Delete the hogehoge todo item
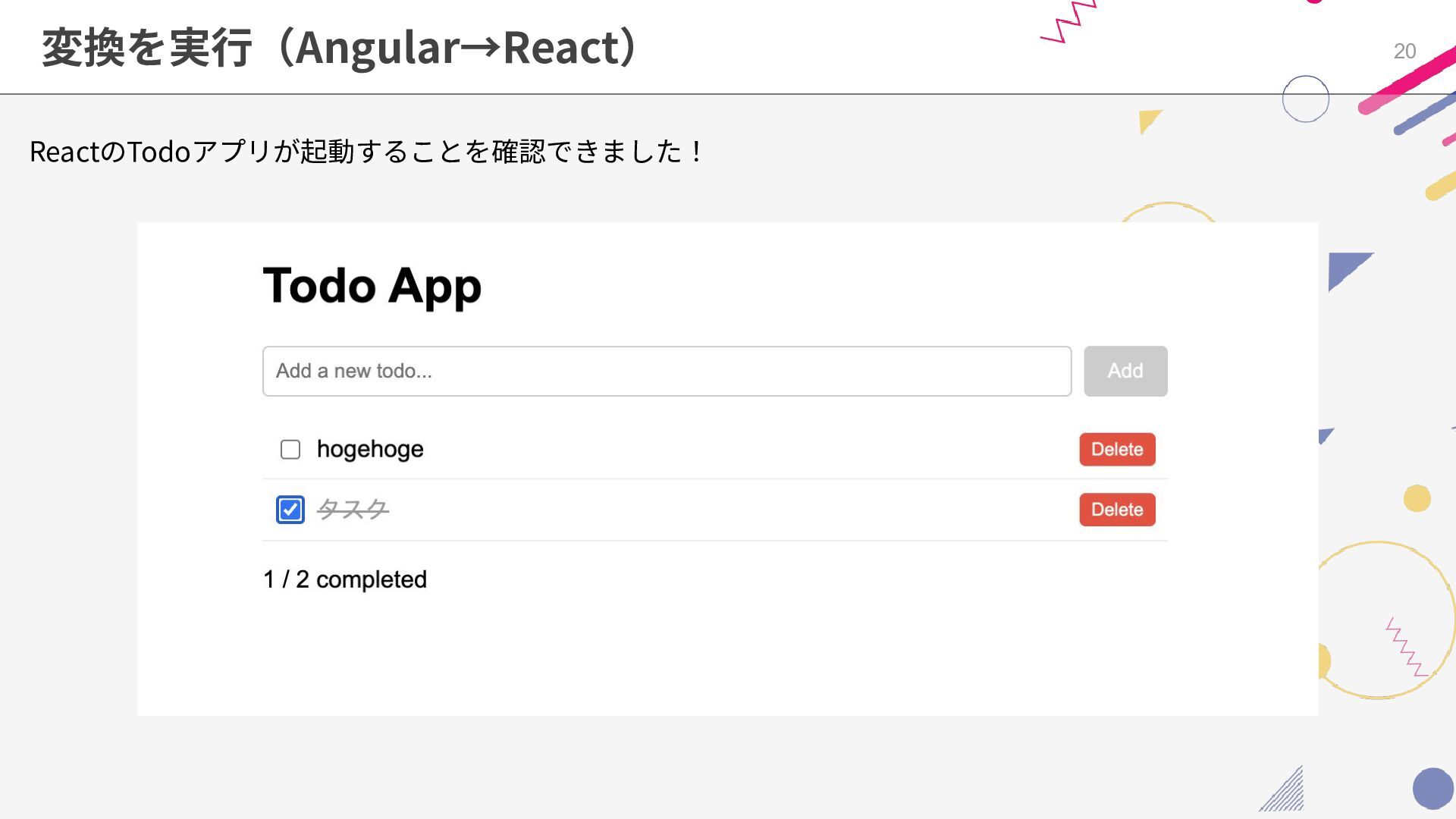Viewport: 1456px width, 819px height. pyautogui.click(x=1117, y=450)
